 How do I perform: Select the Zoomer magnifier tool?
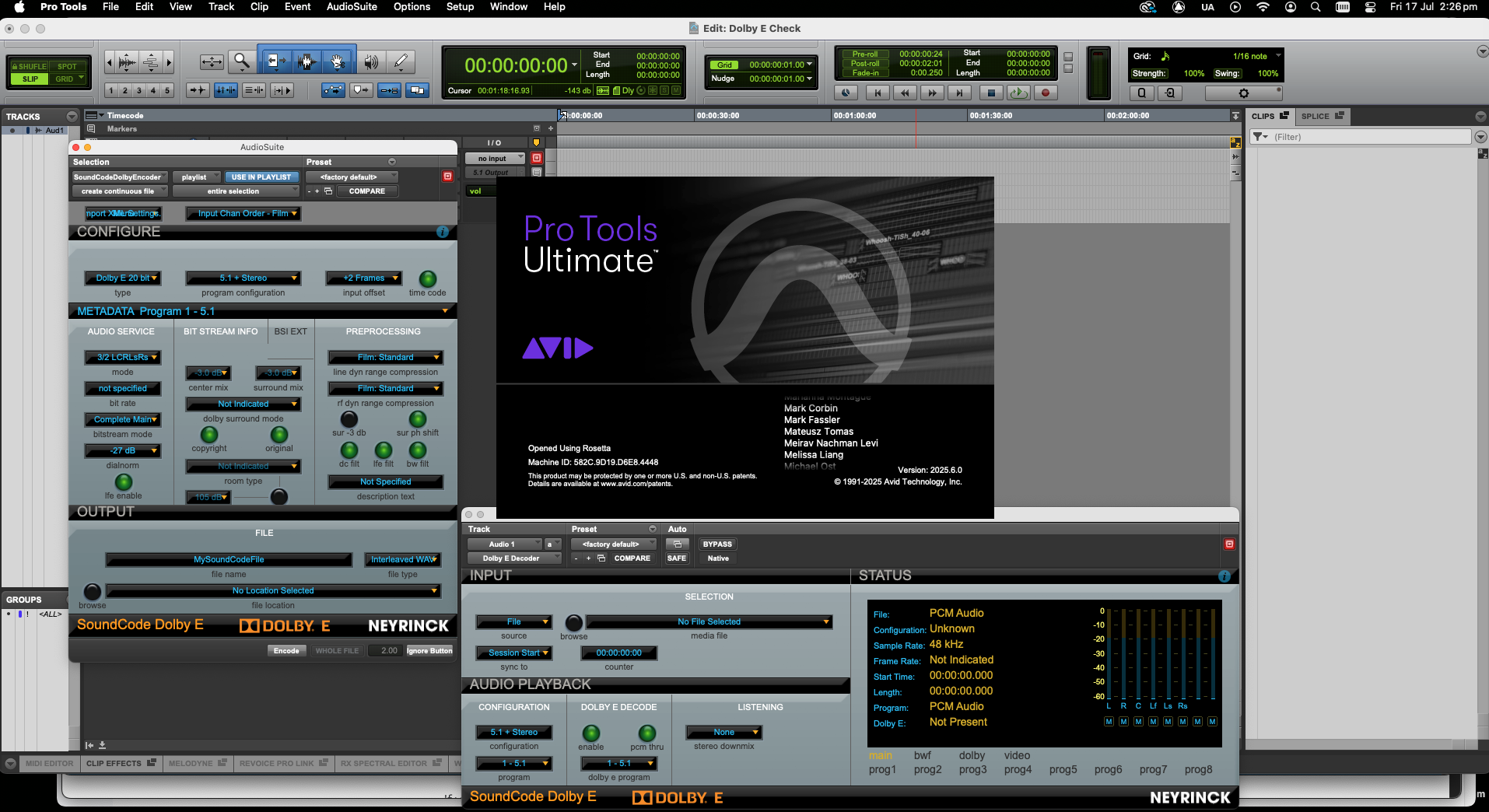click(x=242, y=61)
